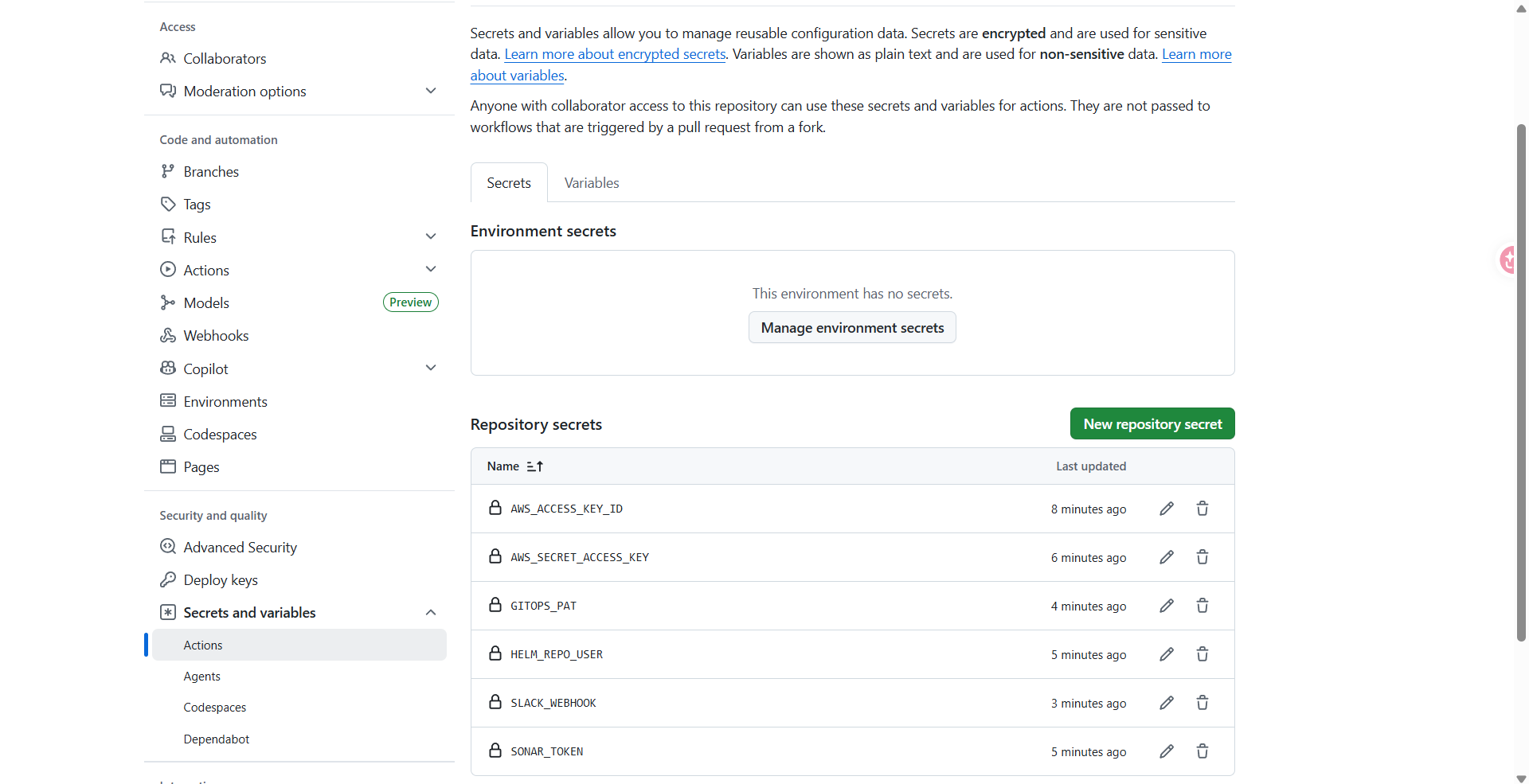Click the Collaborators people icon
This screenshot has width=1529, height=784.
tap(168, 58)
